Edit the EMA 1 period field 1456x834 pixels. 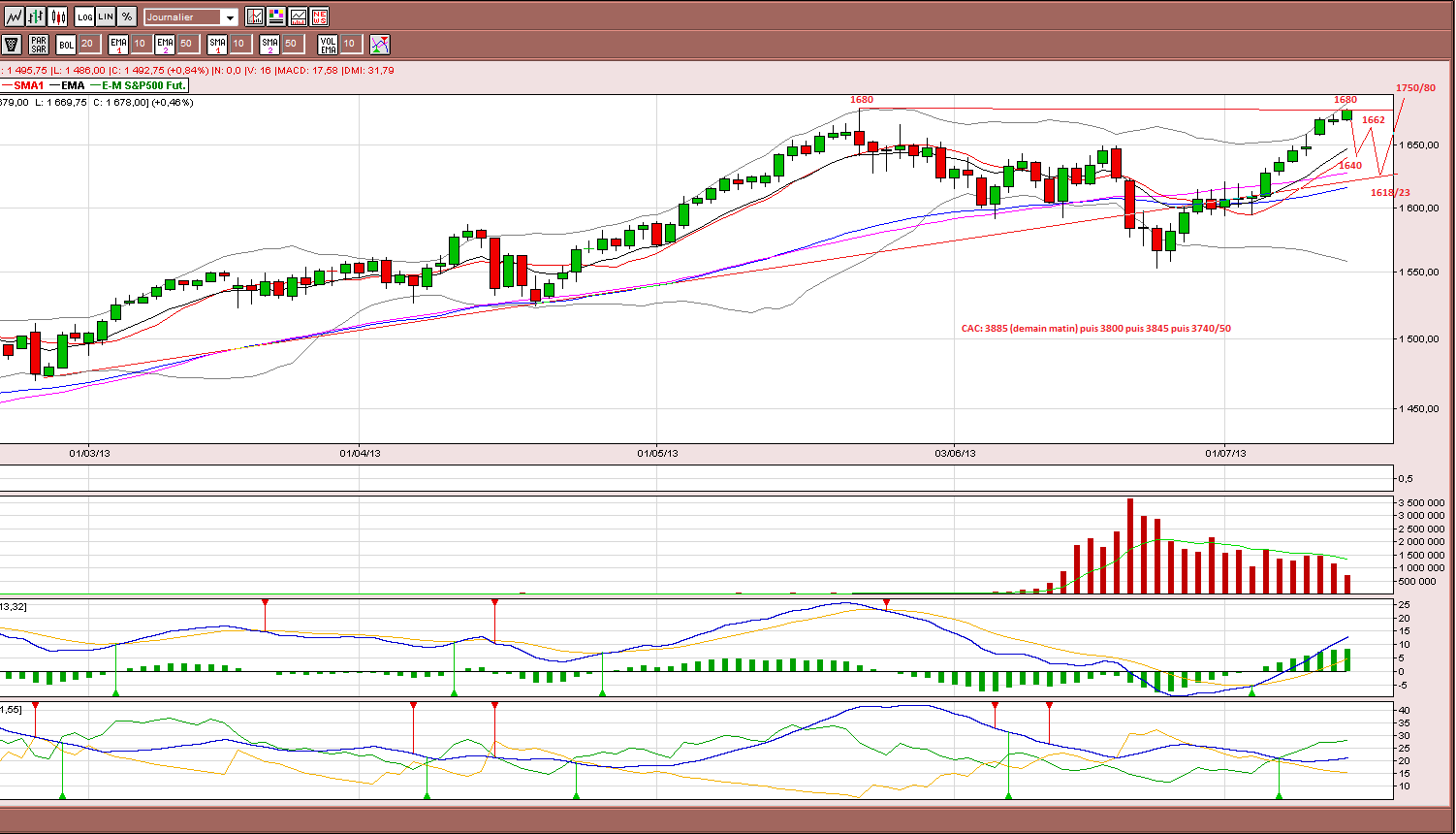click(x=141, y=44)
